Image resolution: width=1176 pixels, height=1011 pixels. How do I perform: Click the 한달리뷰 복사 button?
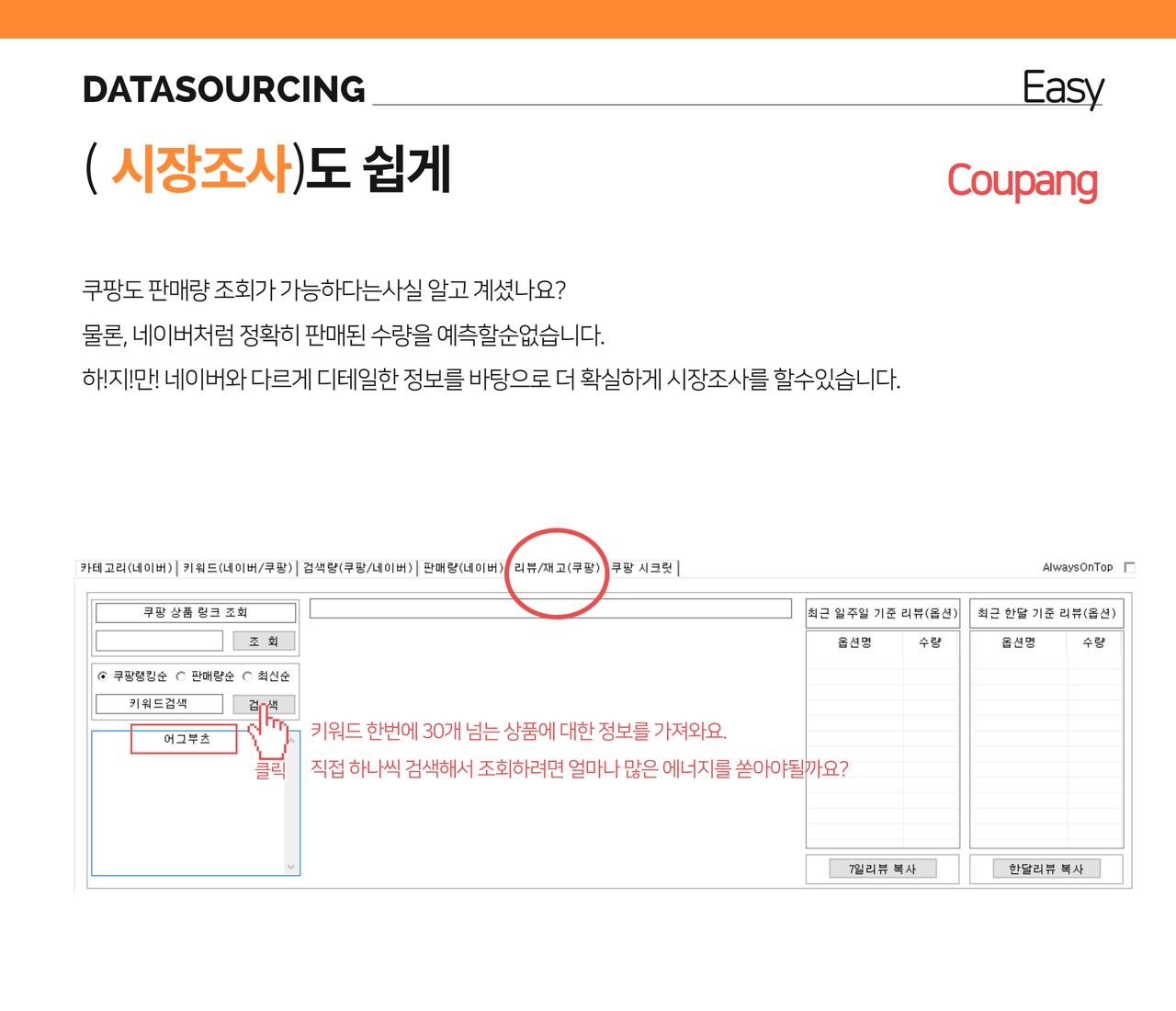[x=1046, y=869]
